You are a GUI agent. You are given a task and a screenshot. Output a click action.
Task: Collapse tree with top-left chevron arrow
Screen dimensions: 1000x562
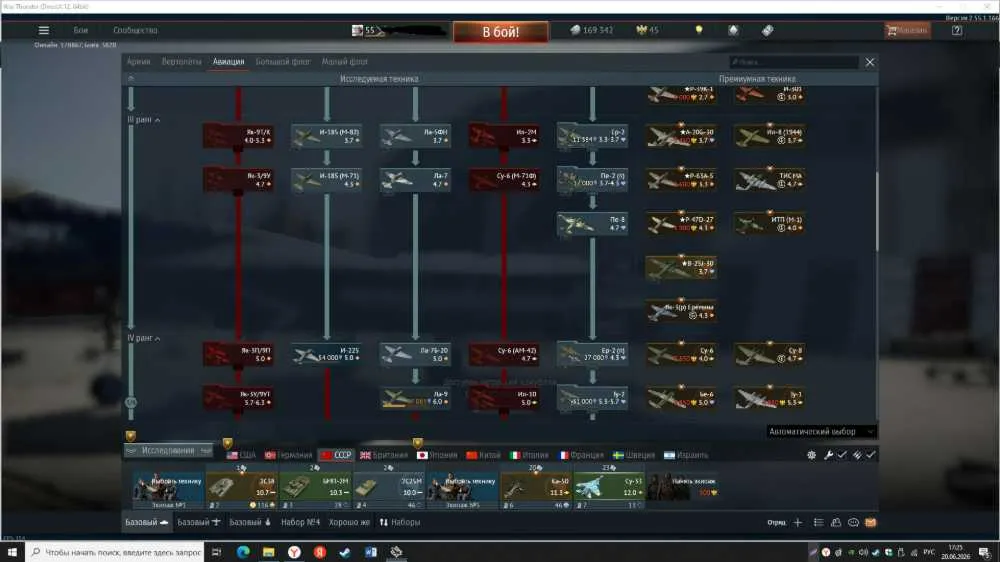pos(131,78)
